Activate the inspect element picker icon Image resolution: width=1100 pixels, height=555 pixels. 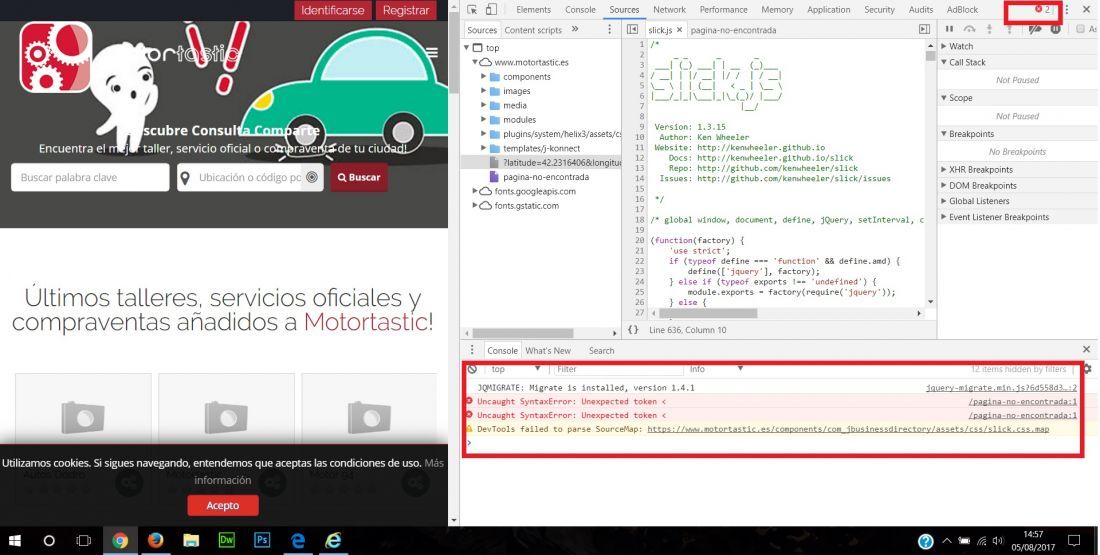coord(472,10)
